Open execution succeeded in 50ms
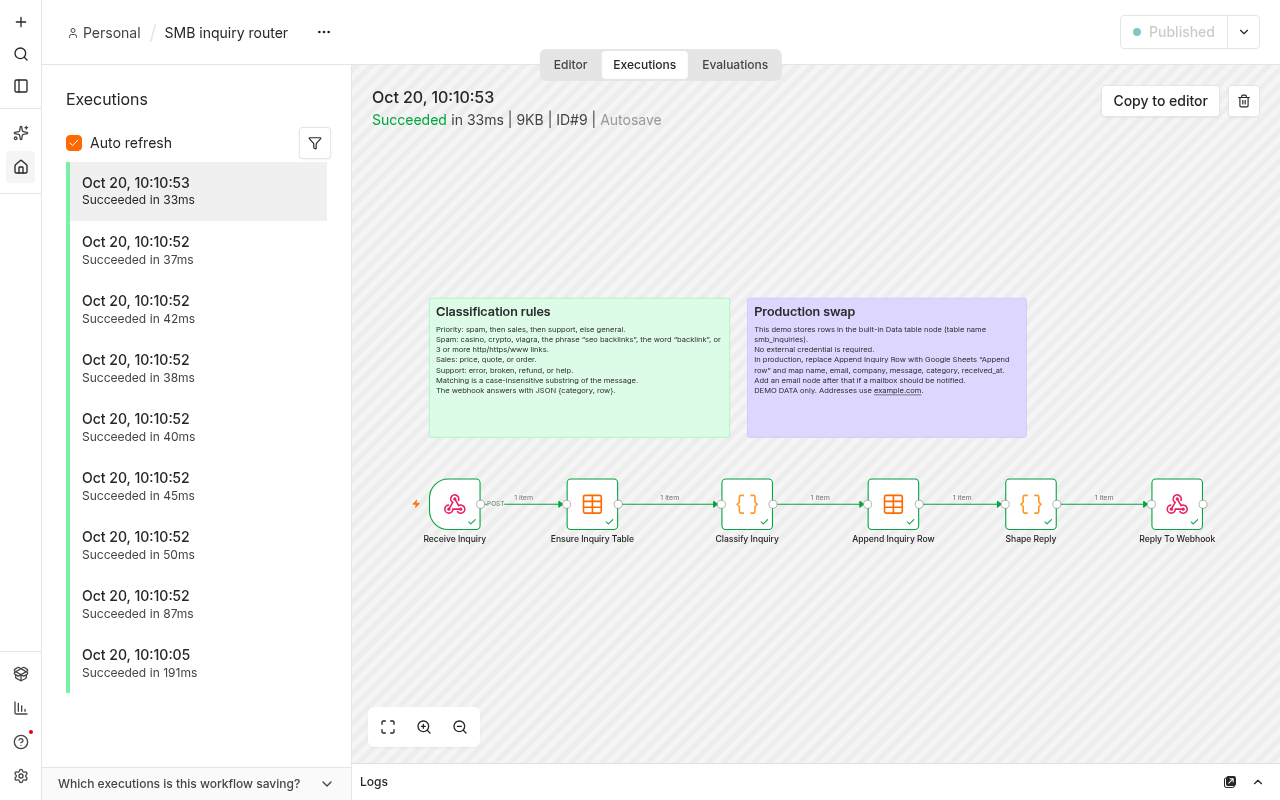Viewport: 1280px width, 800px height. click(x=198, y=546)
